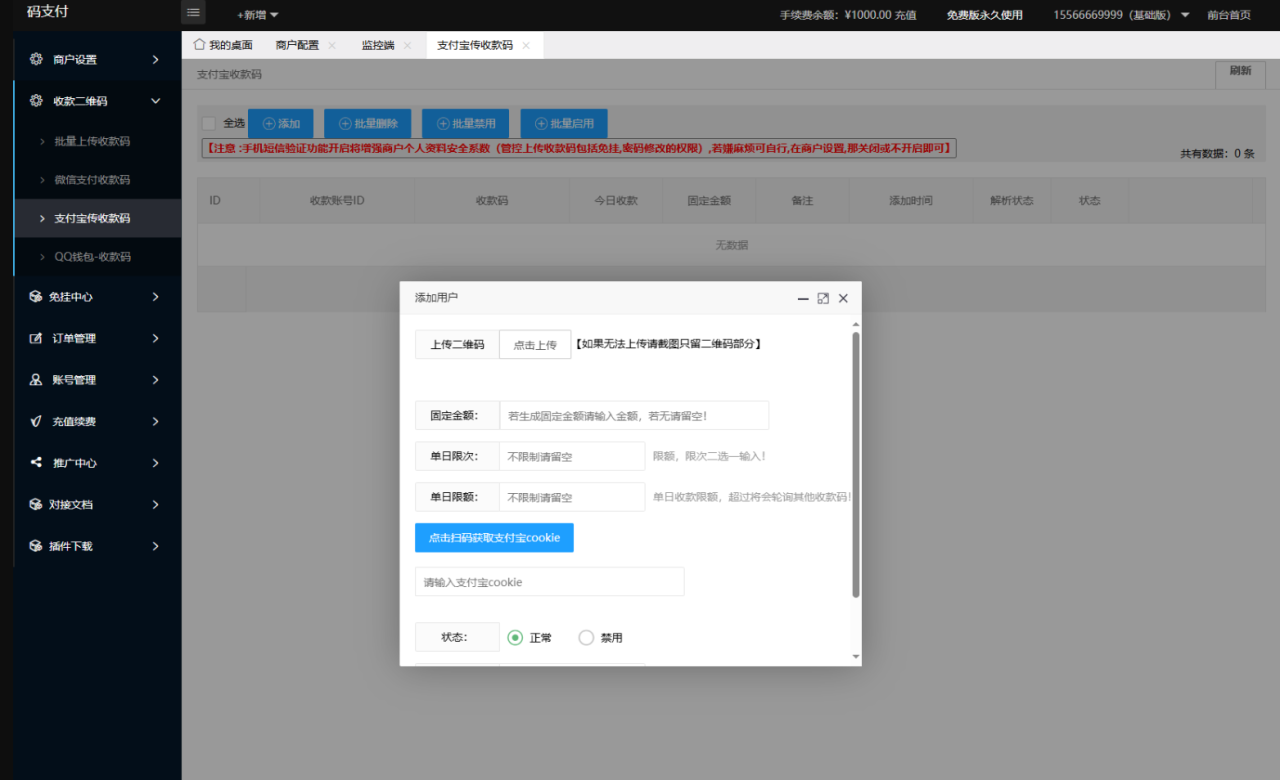Viewport: 1280px width, 780px height.
Task: Expand the 账号管理 menu chevron
Action: point(155,380)
